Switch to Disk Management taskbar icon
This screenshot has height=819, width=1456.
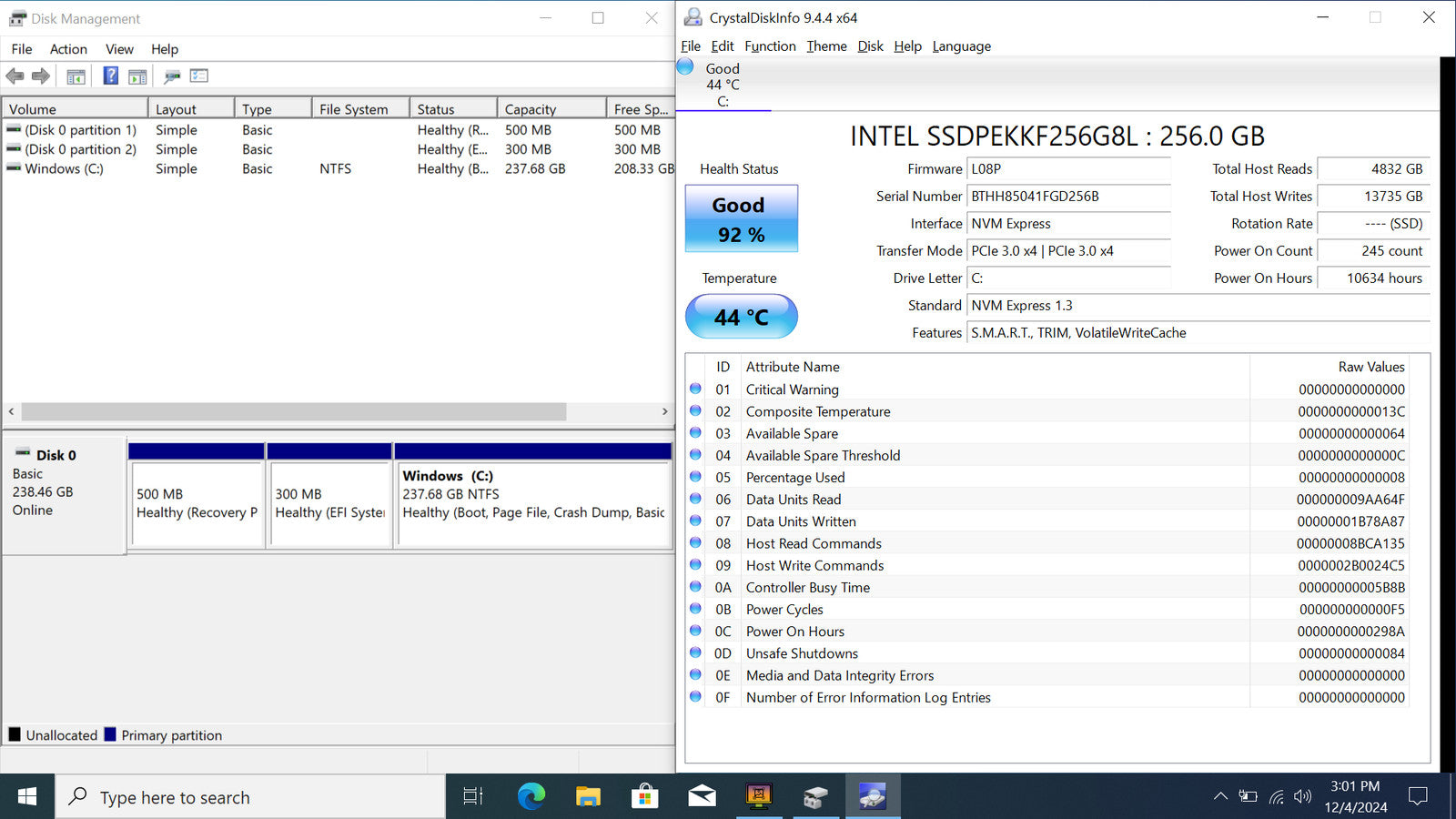[x=815, y=797]
